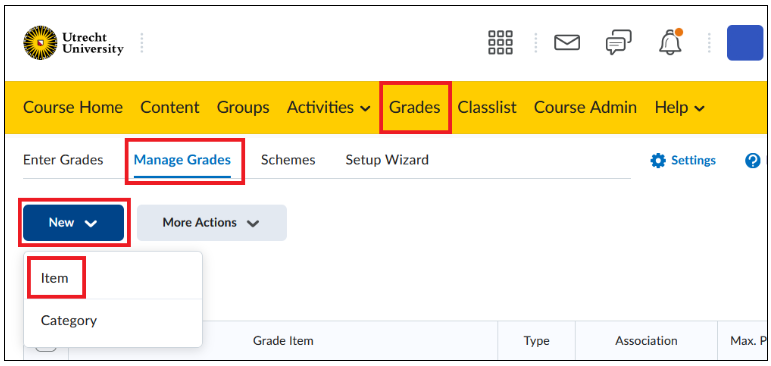
Task: Click the blue user profile avatar
Action: pos(745,43)
